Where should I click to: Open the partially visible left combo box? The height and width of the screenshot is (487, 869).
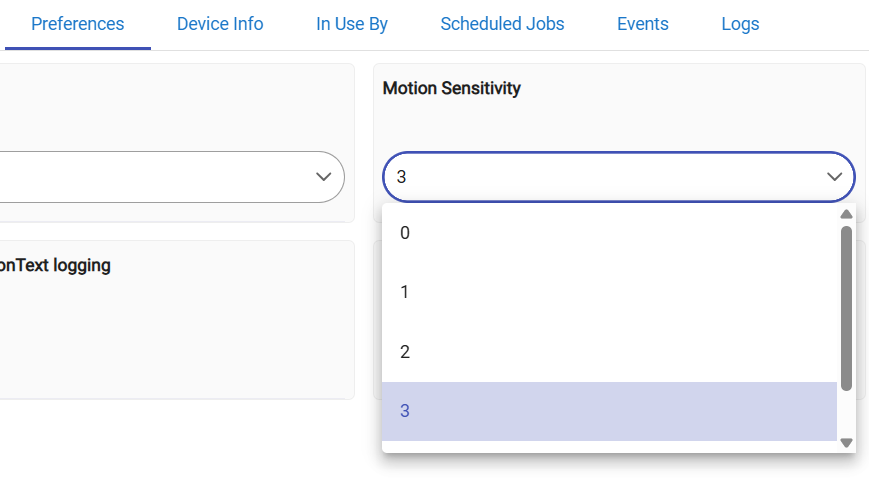click(160, 177)
